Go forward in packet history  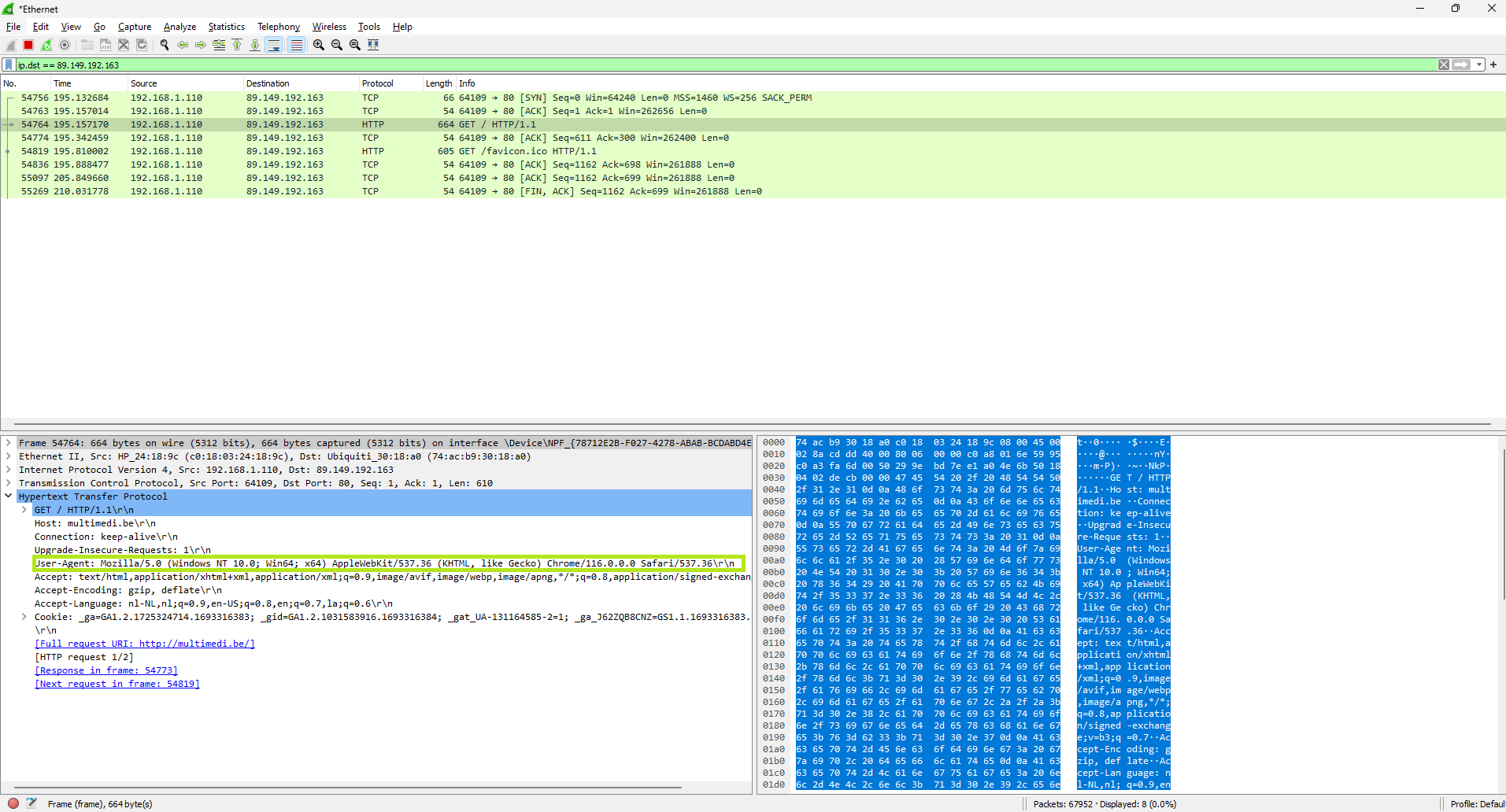(x=201, y=45)
